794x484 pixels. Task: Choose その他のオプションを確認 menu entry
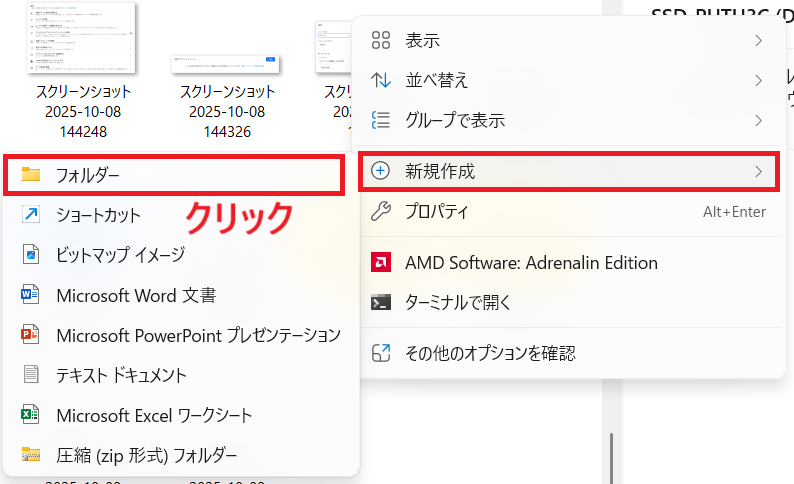[490, 353]
